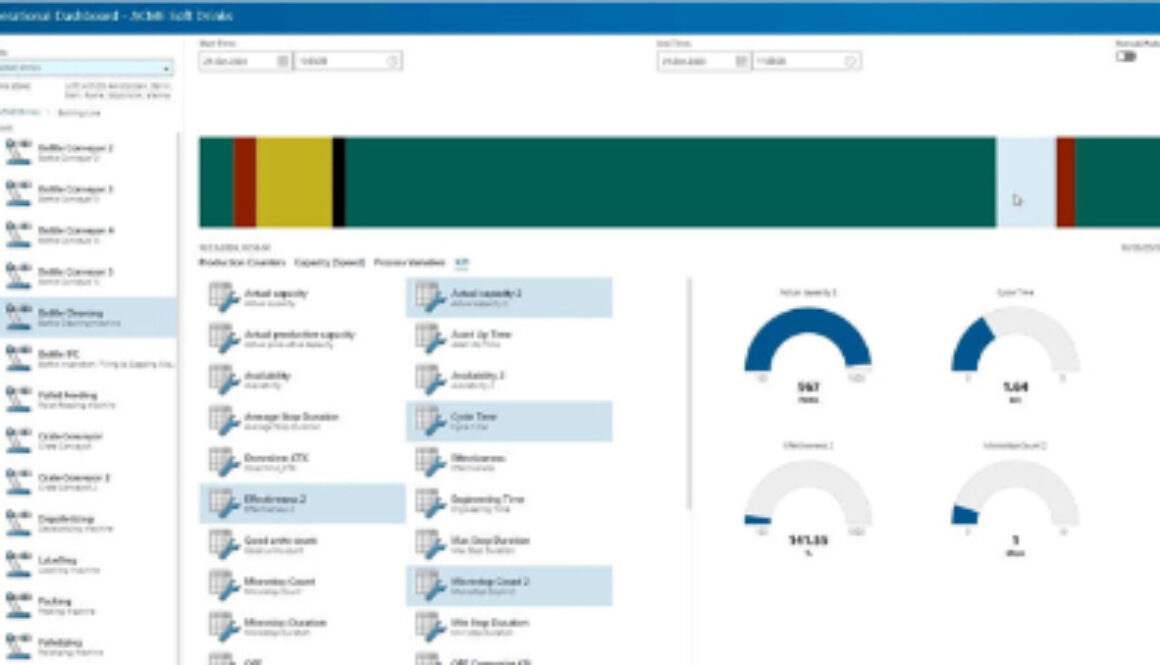The image size is (1160, 665).
Task: Click the Start Time date input field
Action: point(246,61)
